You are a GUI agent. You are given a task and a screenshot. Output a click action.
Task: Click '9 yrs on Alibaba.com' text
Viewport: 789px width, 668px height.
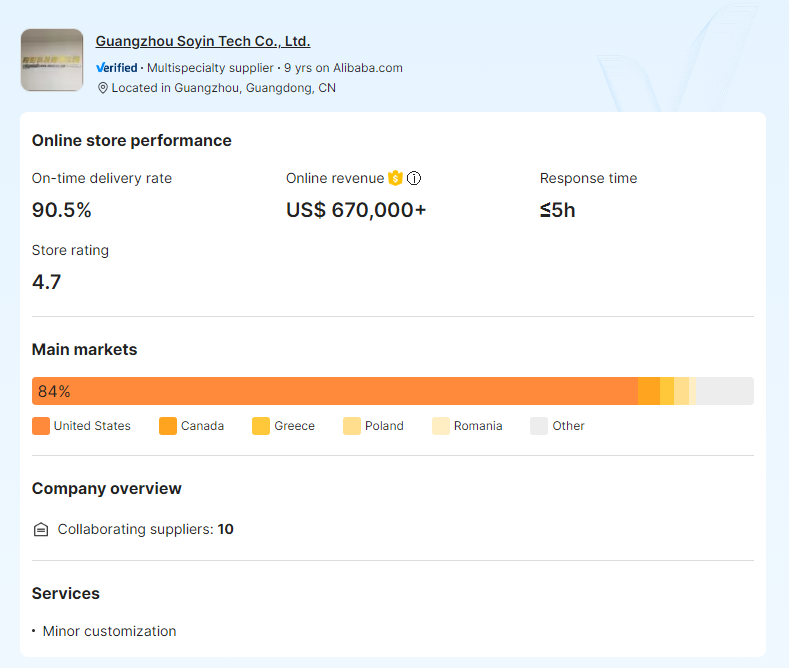click(x=343, y=68)
